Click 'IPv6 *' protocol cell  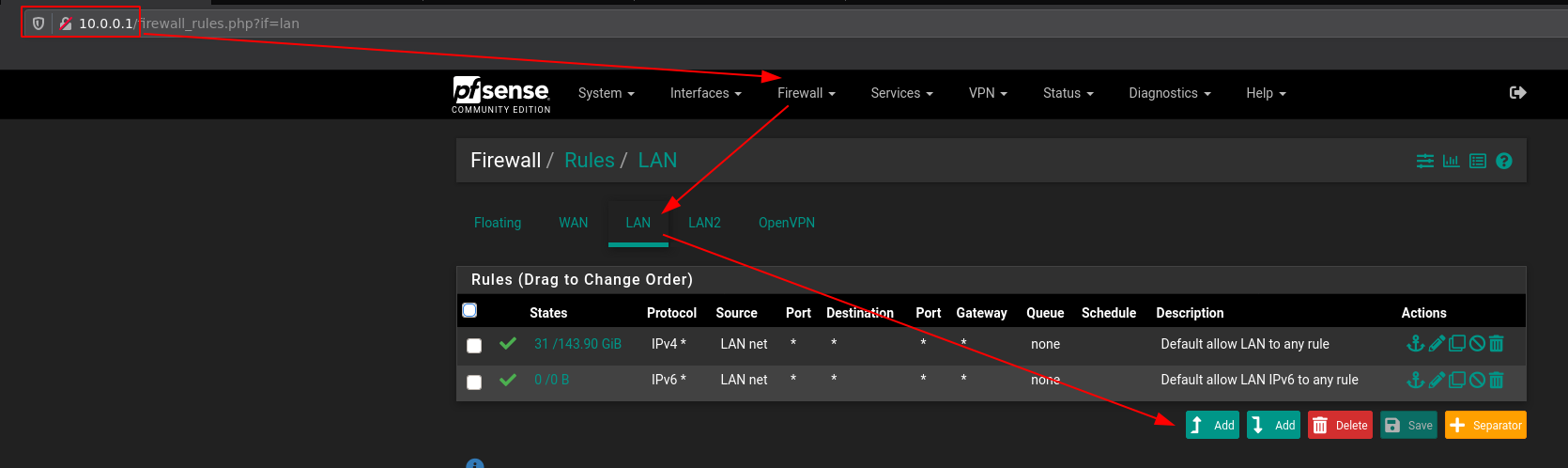click(669, 380)
